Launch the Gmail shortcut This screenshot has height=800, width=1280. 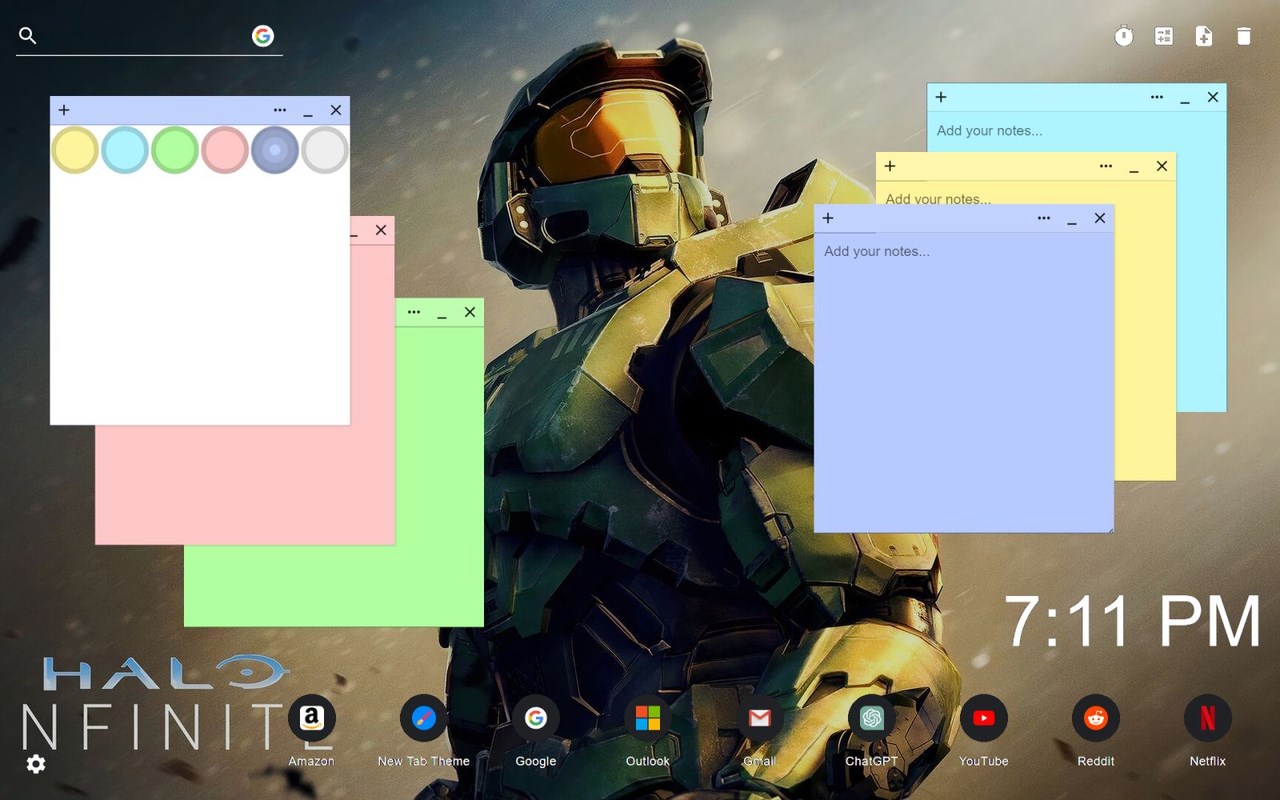coord(760,718)
